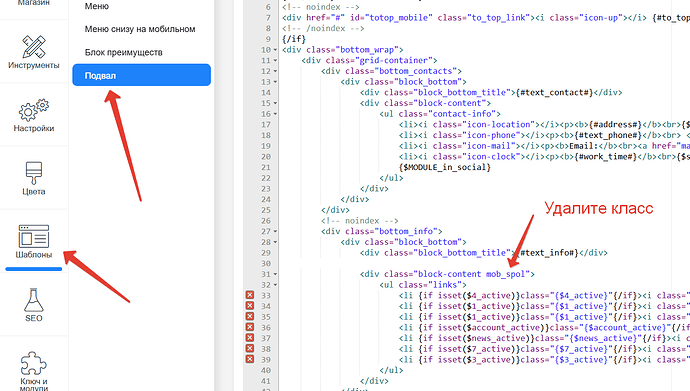This screenshot has width=690, height=391.
Task: Select the Подвал template item
Action: pos(142,75)
